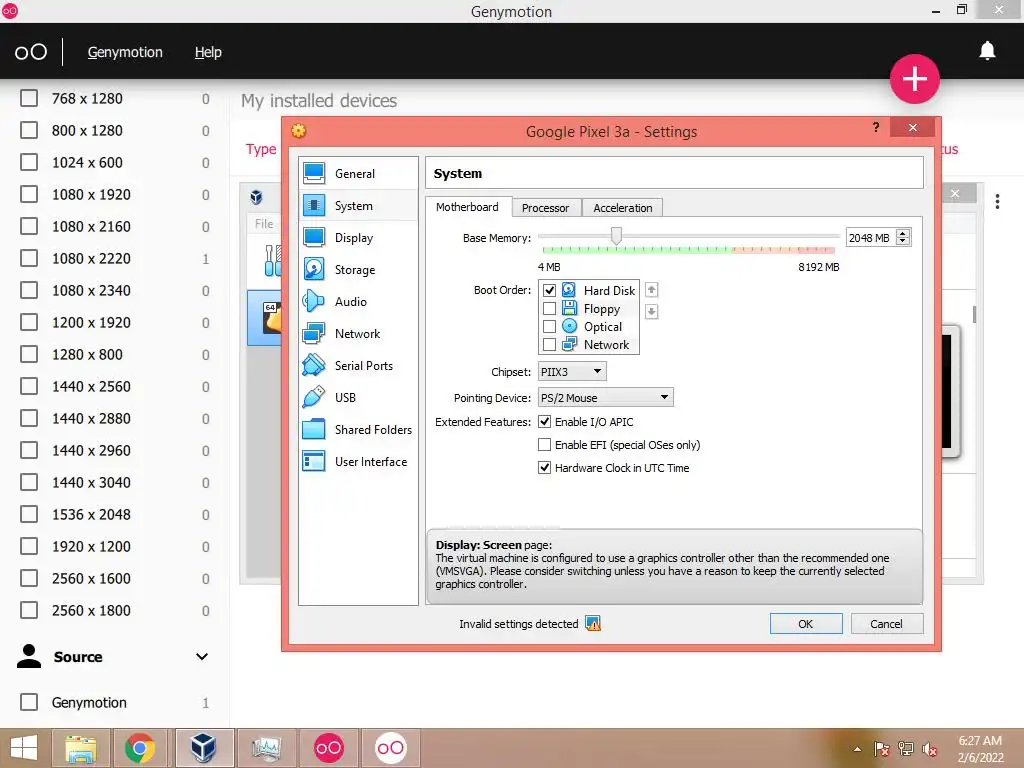Show hidden system tray icons
The image size is (1024, 768).
point(857,750)
